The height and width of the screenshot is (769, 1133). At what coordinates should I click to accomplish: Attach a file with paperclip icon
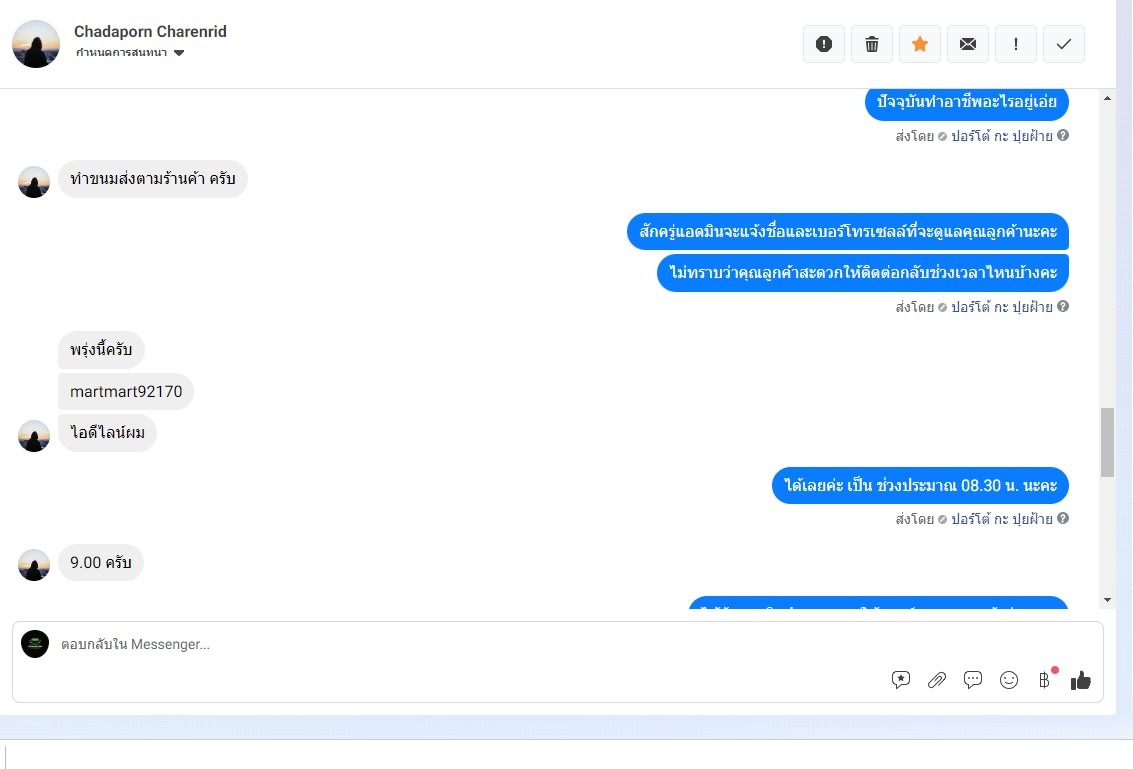point(936,679)
